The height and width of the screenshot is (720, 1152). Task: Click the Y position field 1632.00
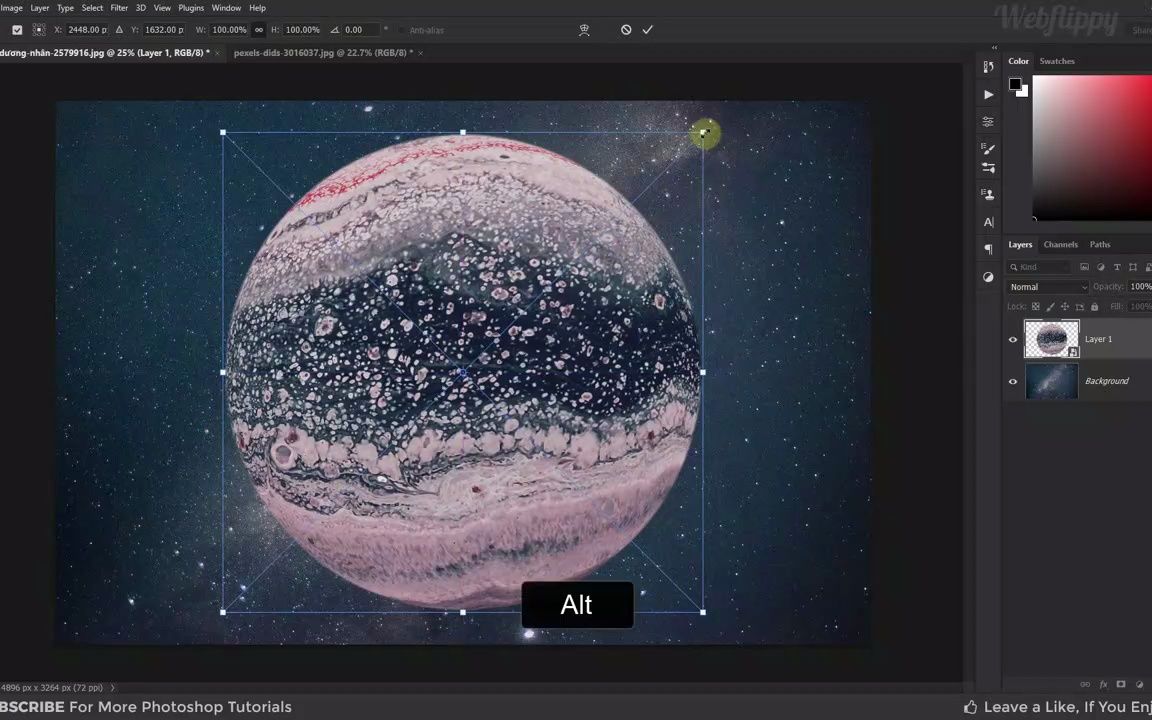pos(163,30)
